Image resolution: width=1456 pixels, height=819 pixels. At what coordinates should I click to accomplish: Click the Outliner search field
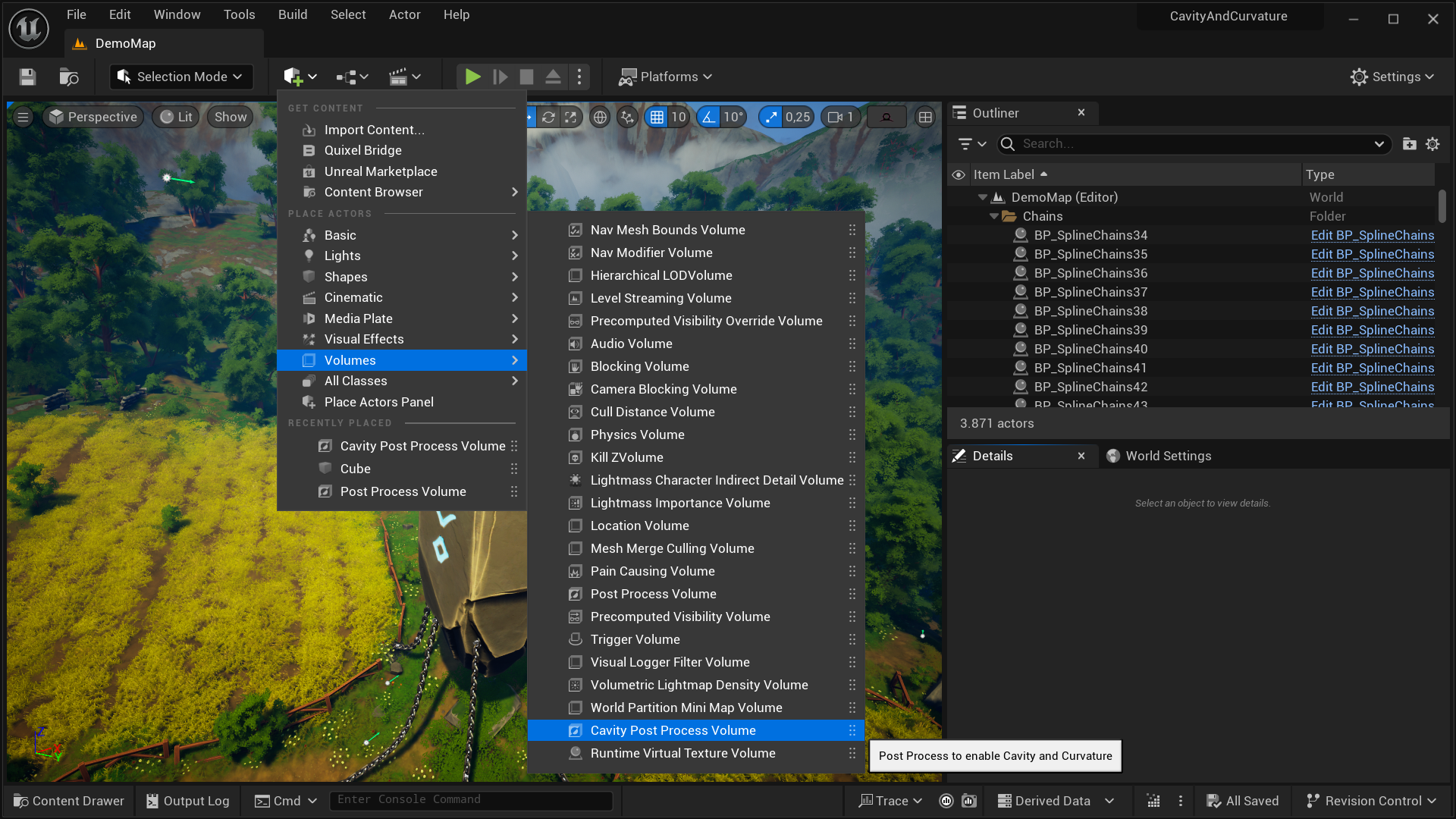click(1194, 144)
